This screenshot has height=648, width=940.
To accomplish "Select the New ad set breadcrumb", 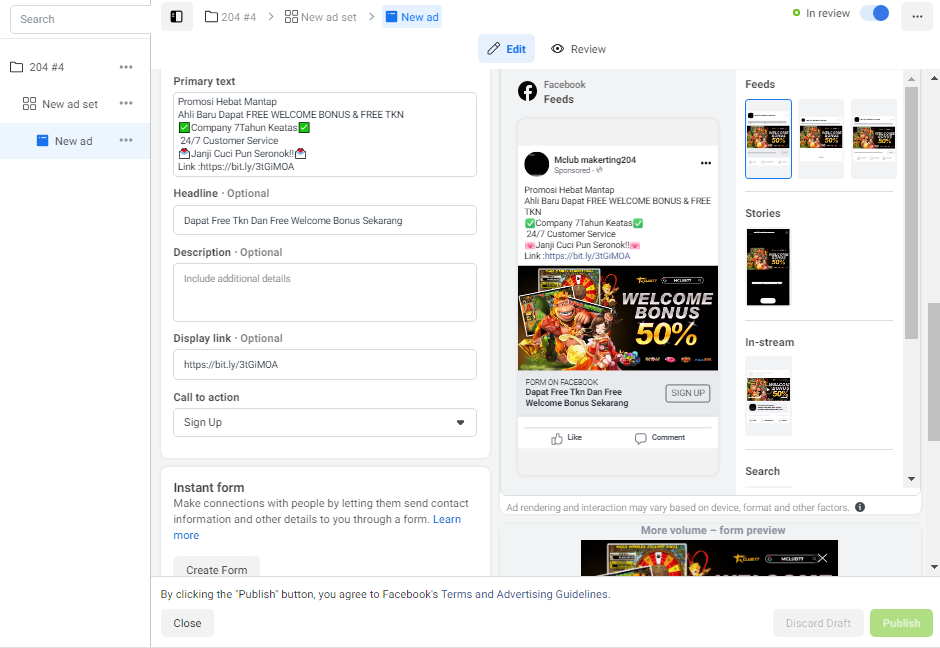I will (x=321, y=17).
